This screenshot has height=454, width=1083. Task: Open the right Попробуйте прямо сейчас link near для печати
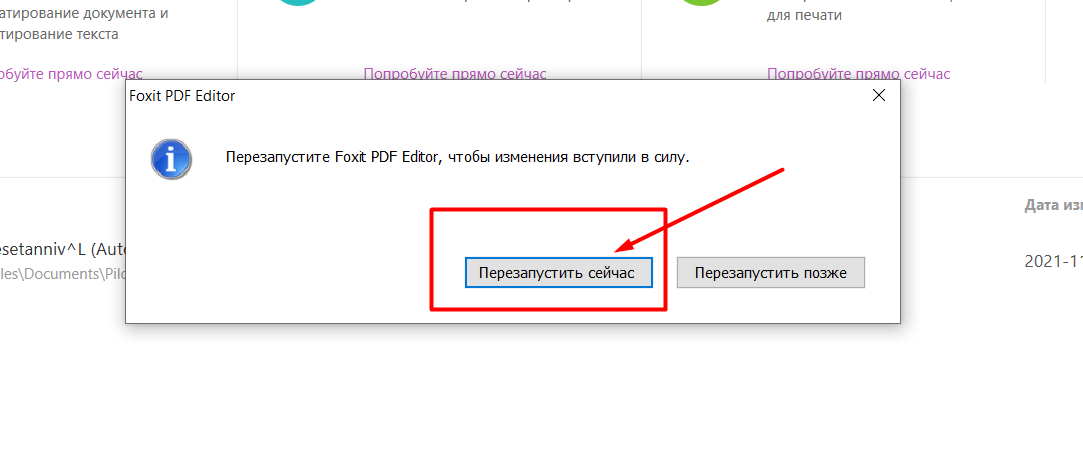coord(859,74)
